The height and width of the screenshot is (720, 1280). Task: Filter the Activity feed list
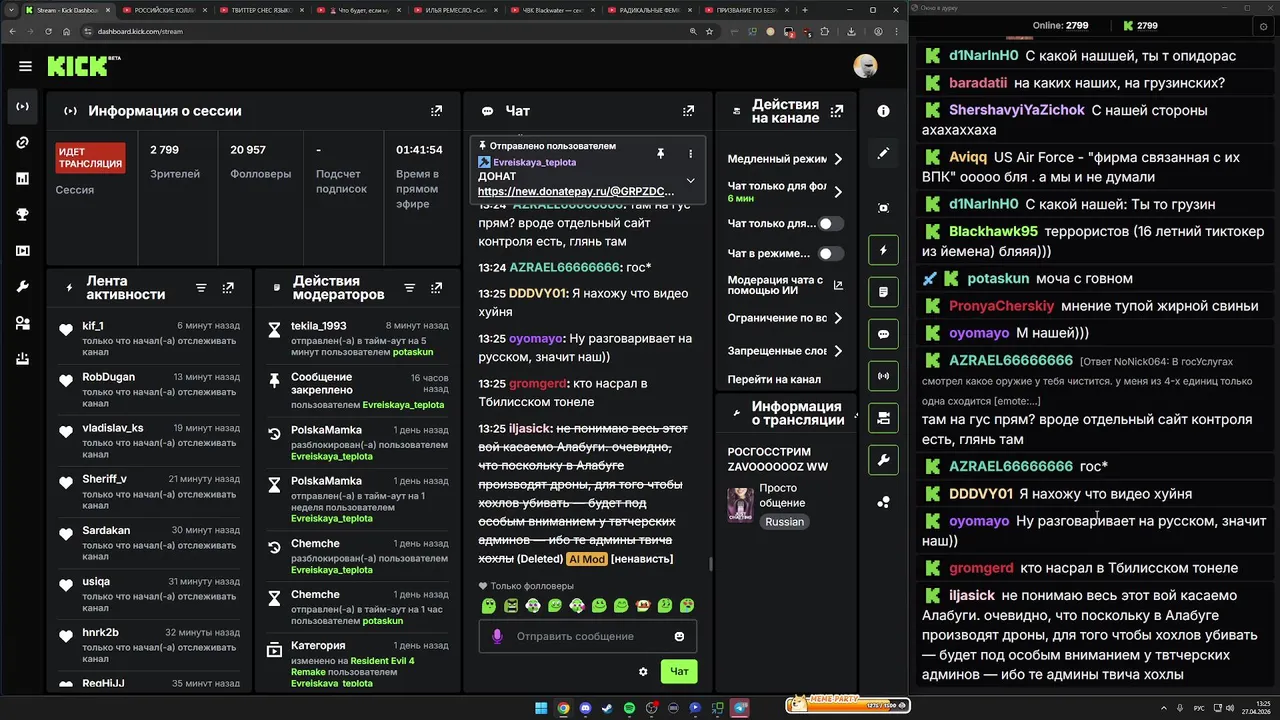(x=201, y=288)
